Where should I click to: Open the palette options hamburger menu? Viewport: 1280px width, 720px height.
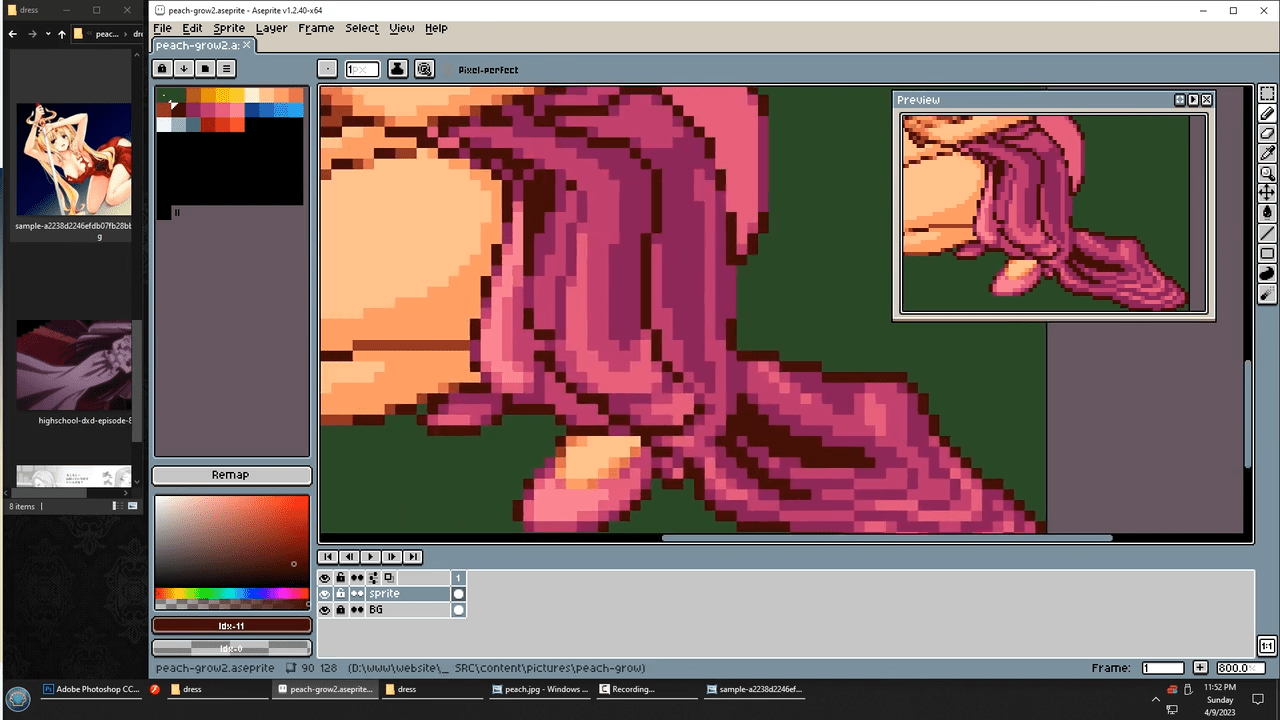[227, 69]
